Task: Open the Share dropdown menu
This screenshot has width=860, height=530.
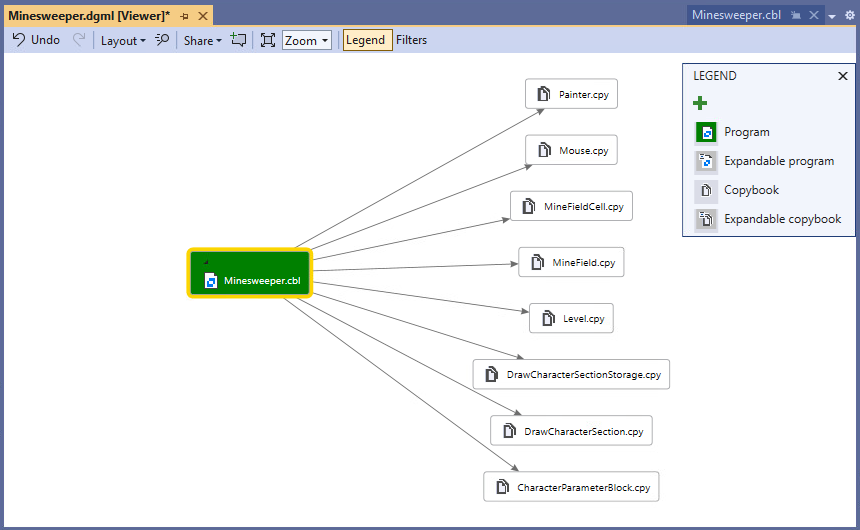Action: (202, 40)
